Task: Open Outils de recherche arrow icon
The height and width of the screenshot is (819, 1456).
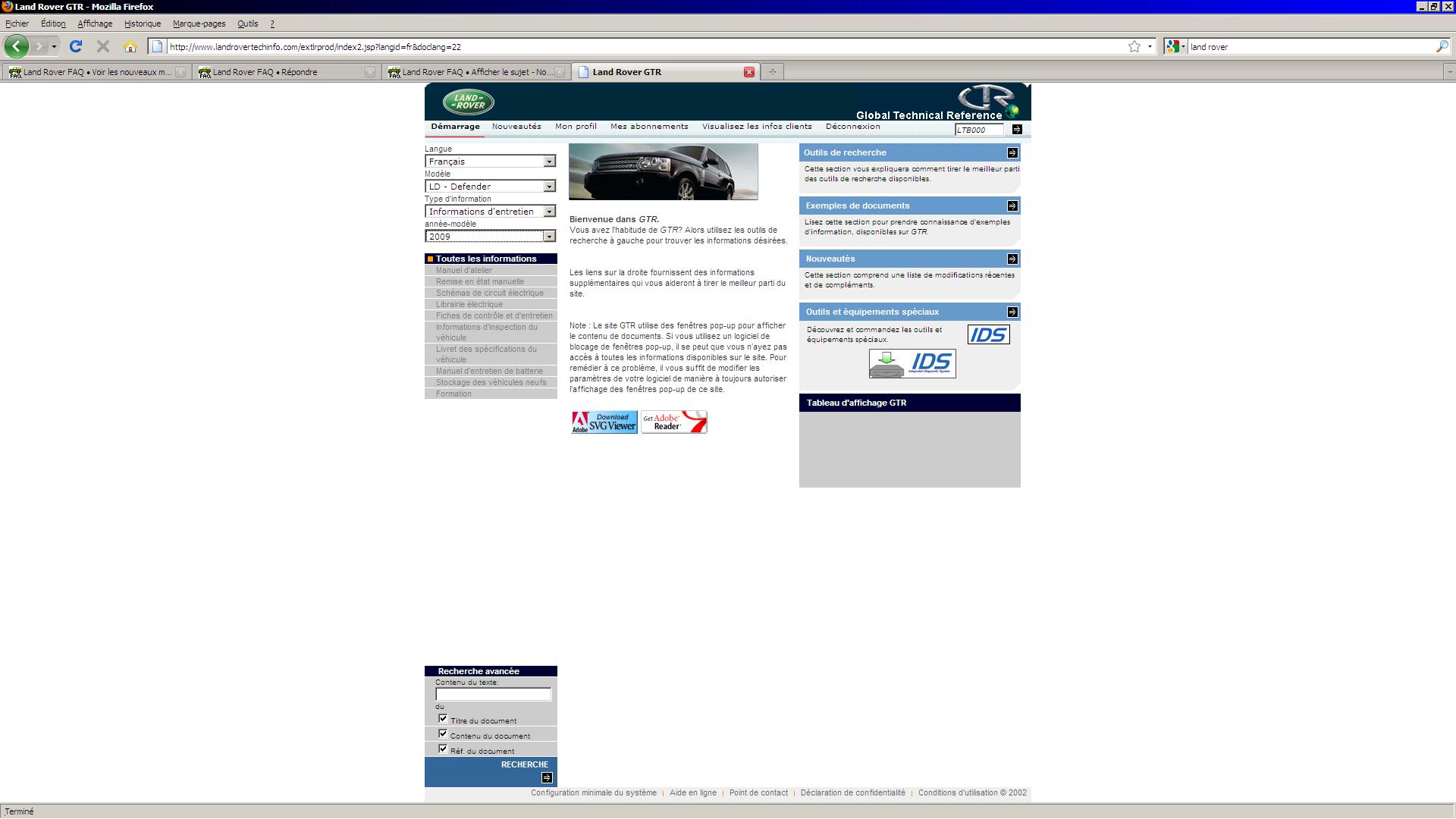Action: (x=1012, y=152)
